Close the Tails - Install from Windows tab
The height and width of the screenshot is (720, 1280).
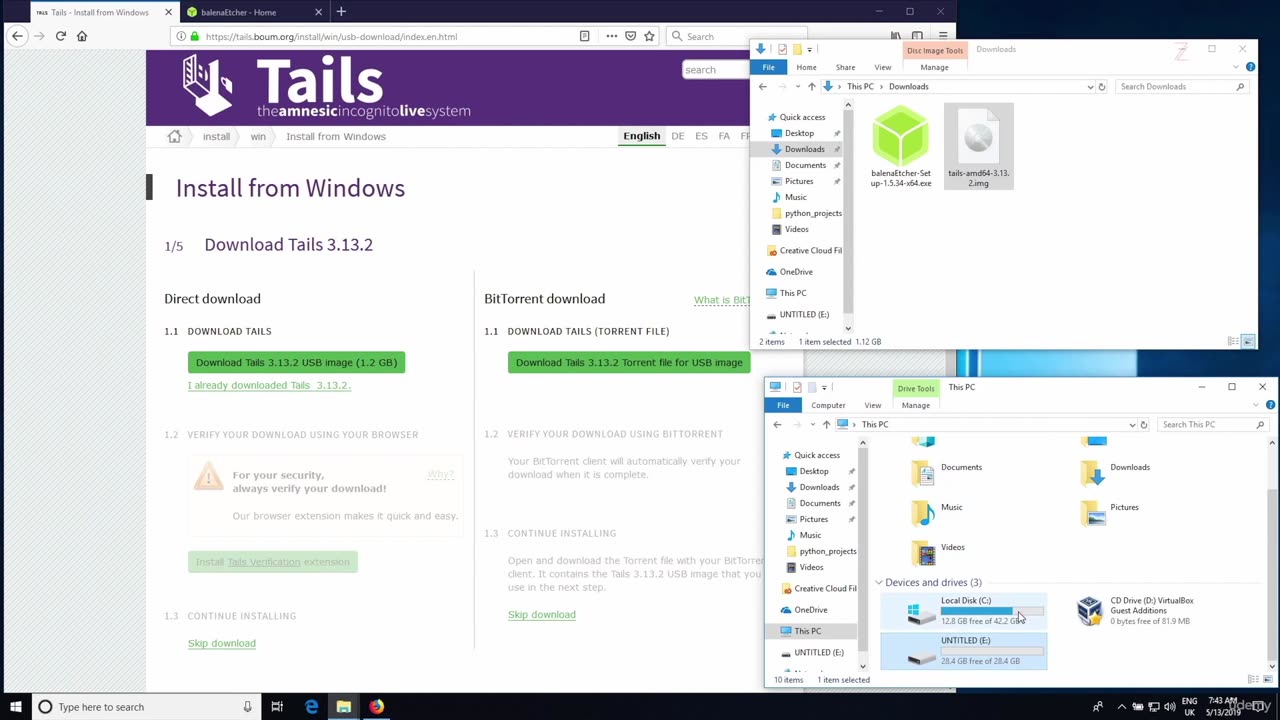(x=168, y=12)
